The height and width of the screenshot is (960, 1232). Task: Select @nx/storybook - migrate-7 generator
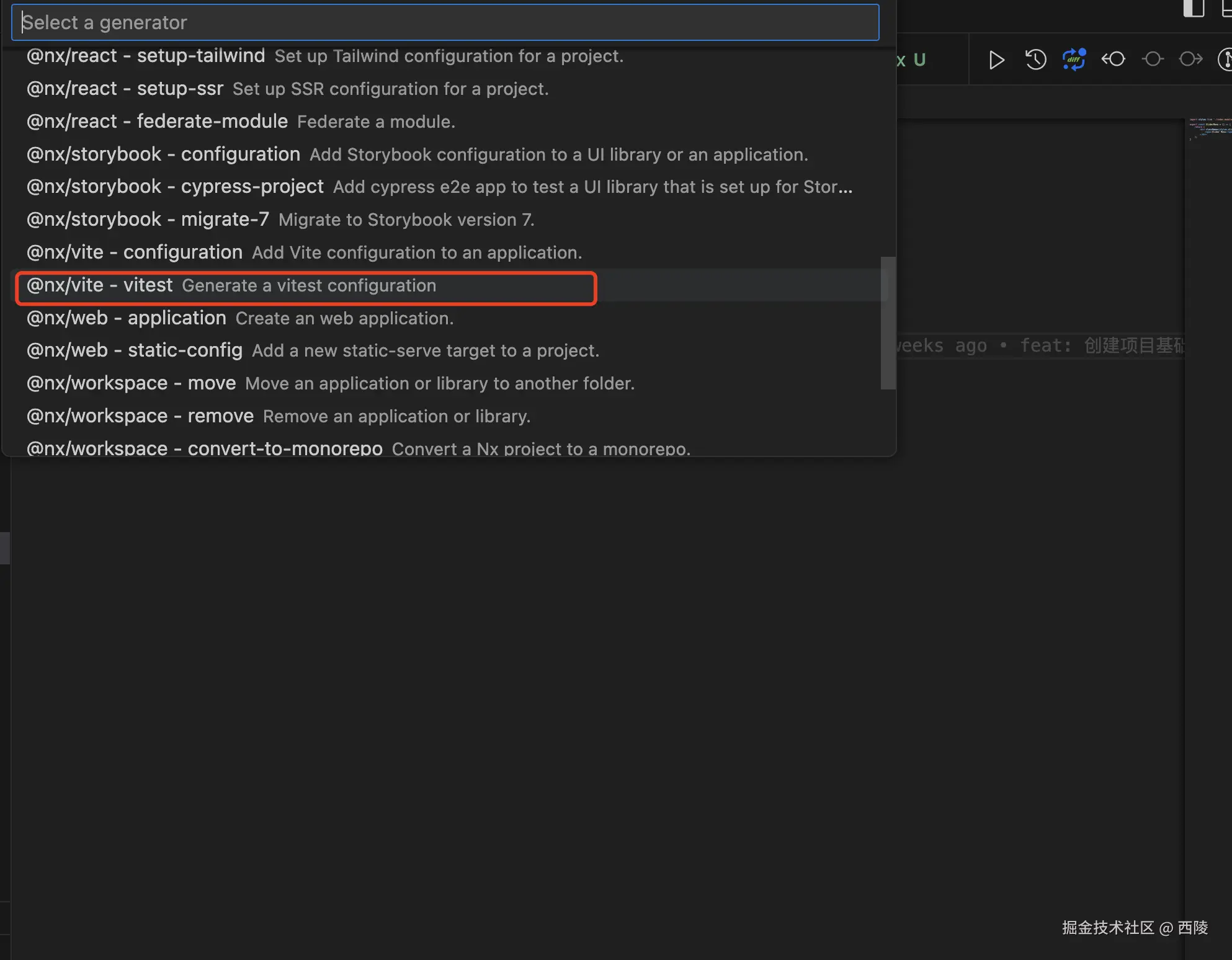280,220
